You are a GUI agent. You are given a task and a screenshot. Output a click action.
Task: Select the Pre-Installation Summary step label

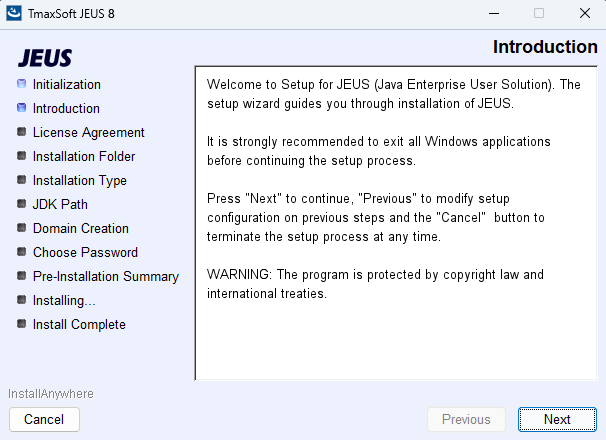105,276
